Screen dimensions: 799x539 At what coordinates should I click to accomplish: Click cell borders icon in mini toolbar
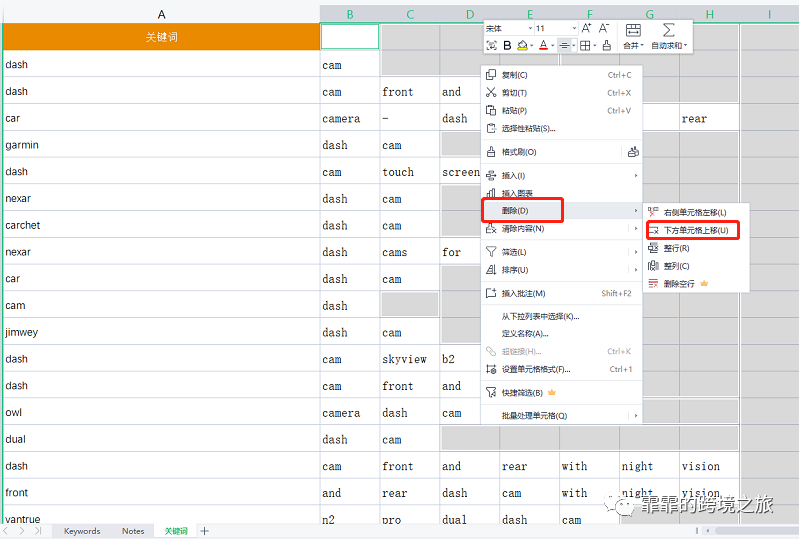pyautogui.click(x=585, y=46)
